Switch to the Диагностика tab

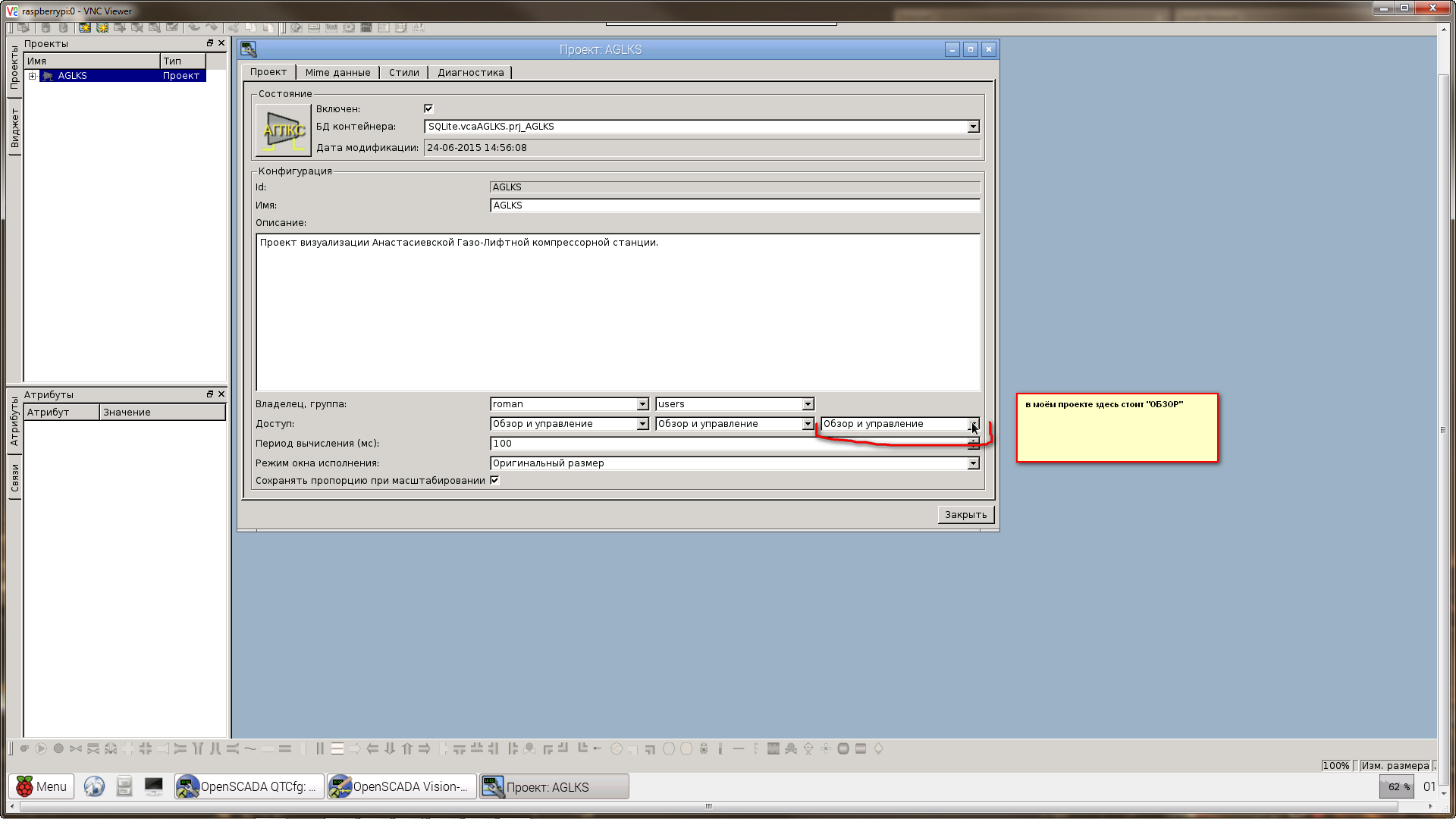[x=470, y=73]
